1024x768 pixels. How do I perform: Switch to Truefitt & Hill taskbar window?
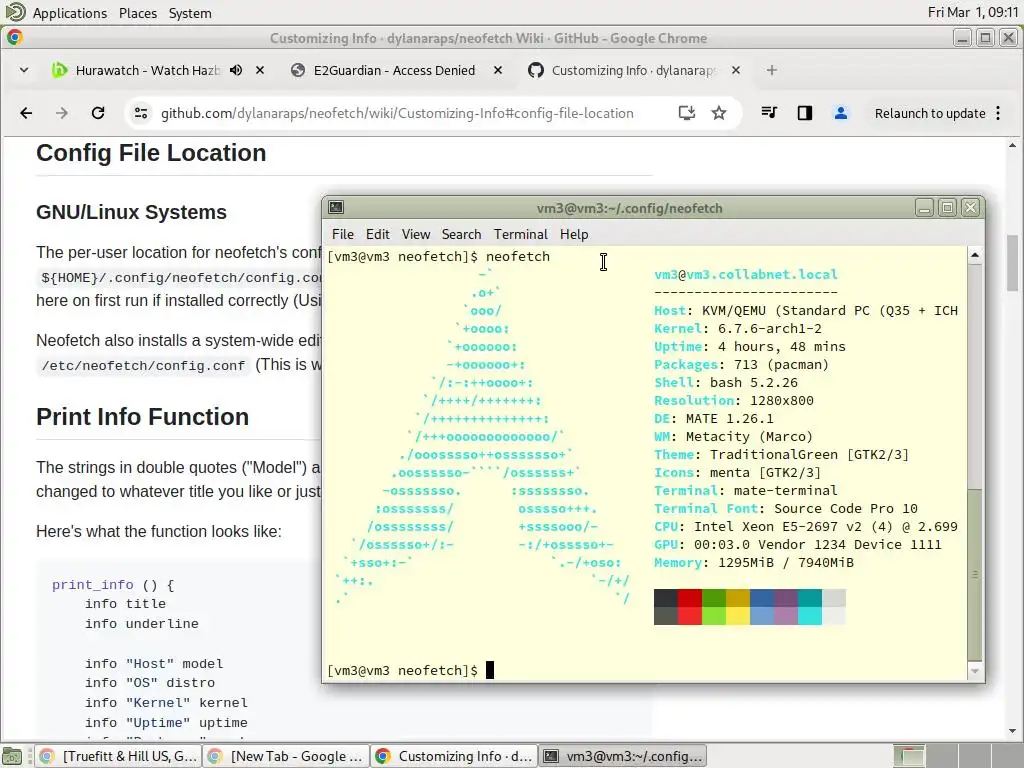118,756
